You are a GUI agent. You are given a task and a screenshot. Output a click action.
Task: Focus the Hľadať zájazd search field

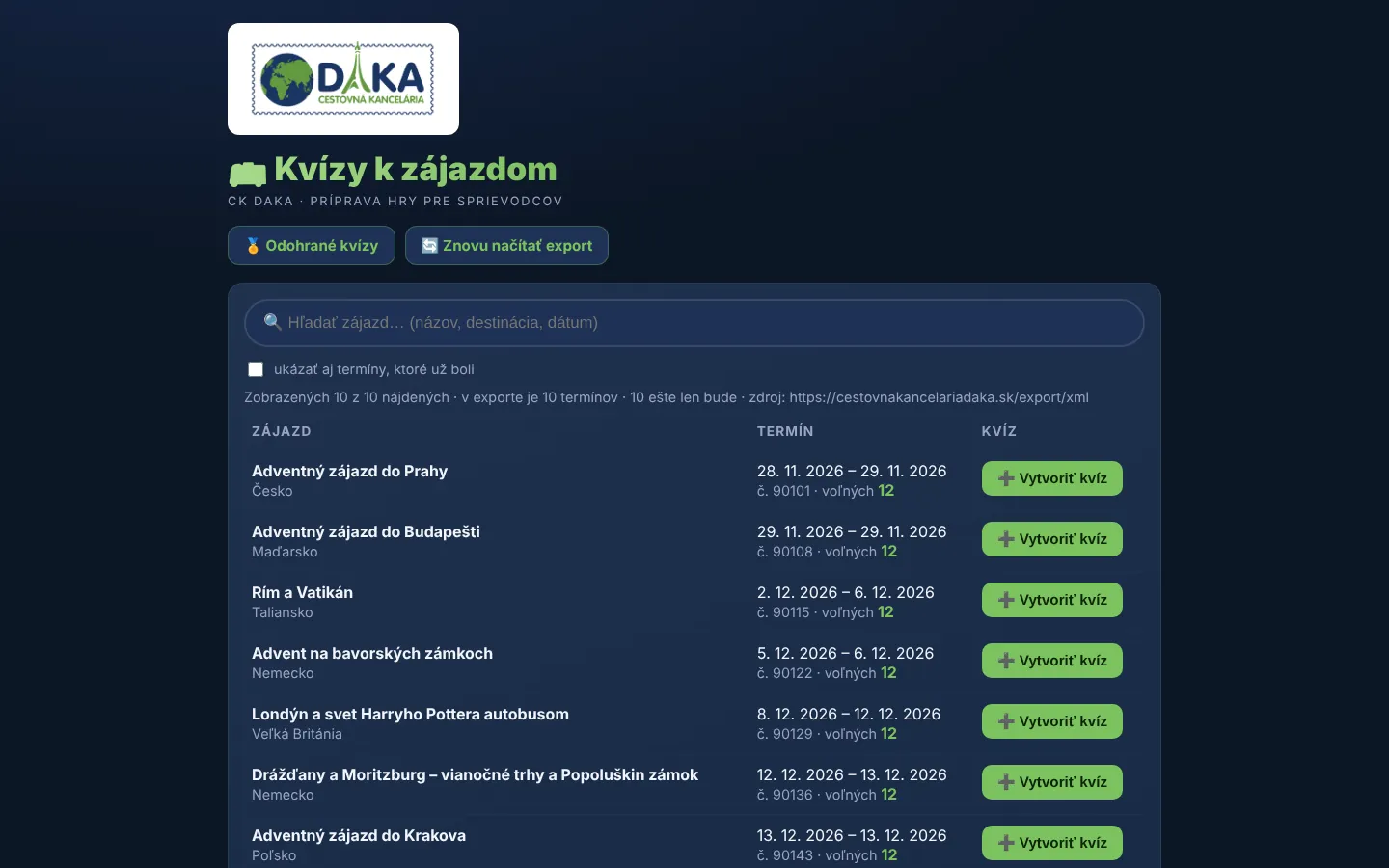(694, 323)
